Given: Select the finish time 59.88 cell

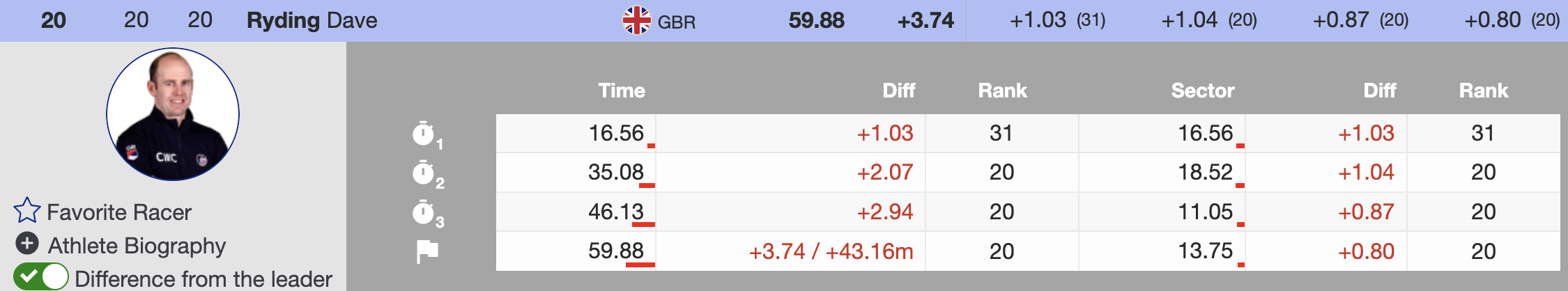Looking at the screenshot, I should coord(616,251).
